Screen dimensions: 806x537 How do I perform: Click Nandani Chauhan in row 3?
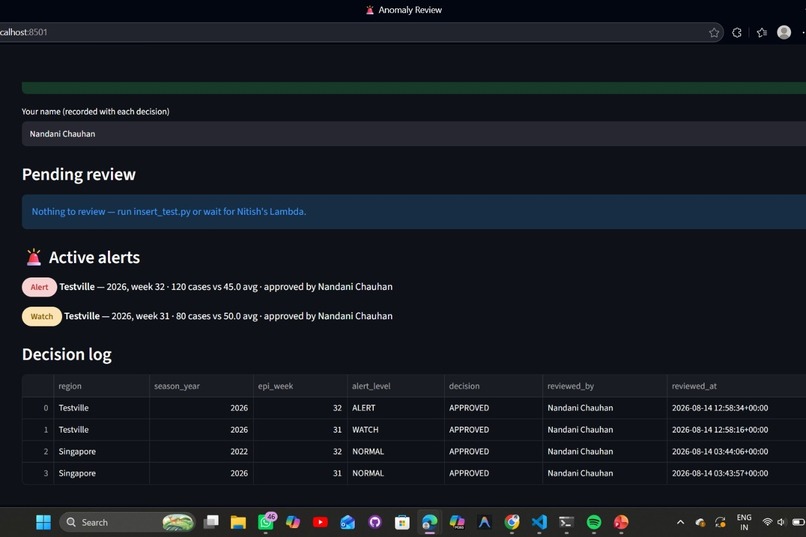[x=604, y=473]
